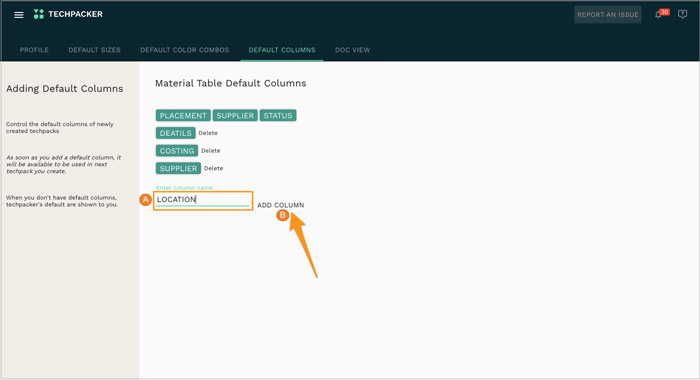Screen dimensions: 700x380
Task: Click the SUPPLIER tag with Delete link
Action: pos(178,168)
